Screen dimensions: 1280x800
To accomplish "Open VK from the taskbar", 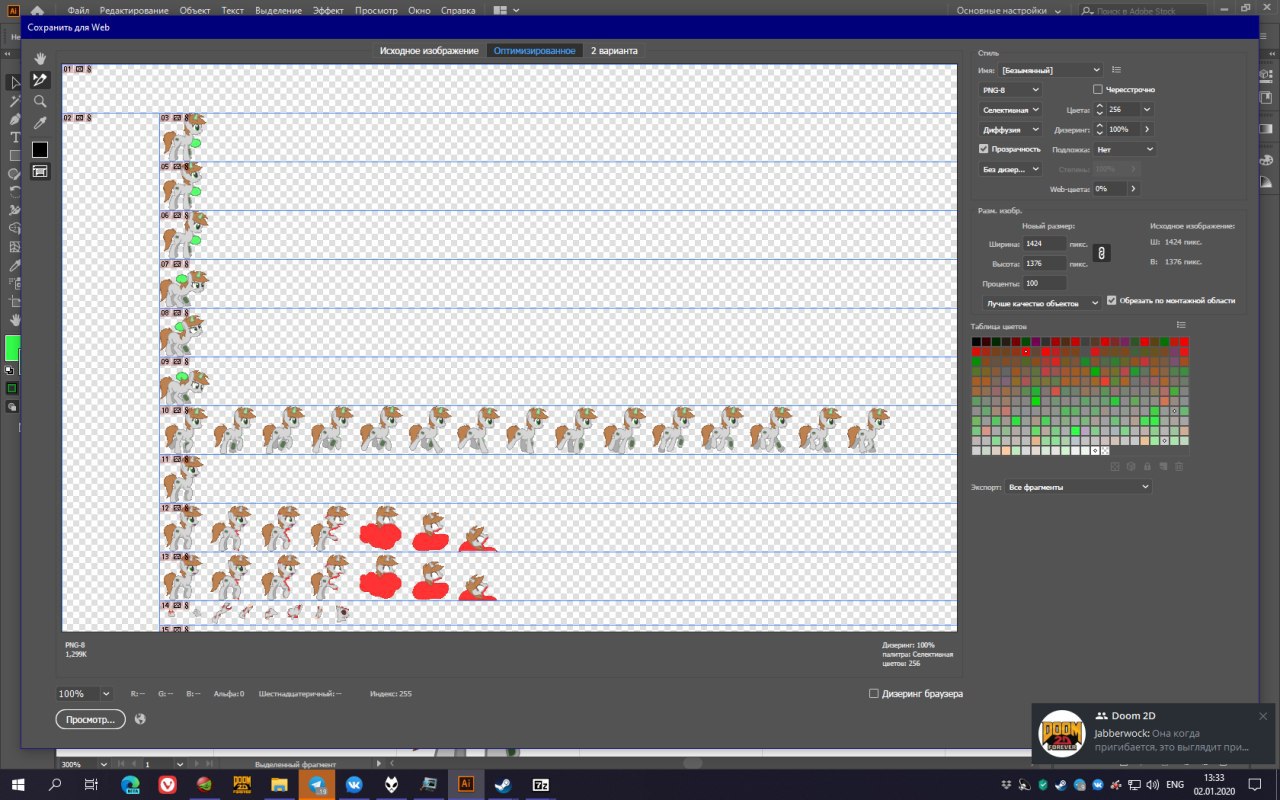I will (354, 785).
